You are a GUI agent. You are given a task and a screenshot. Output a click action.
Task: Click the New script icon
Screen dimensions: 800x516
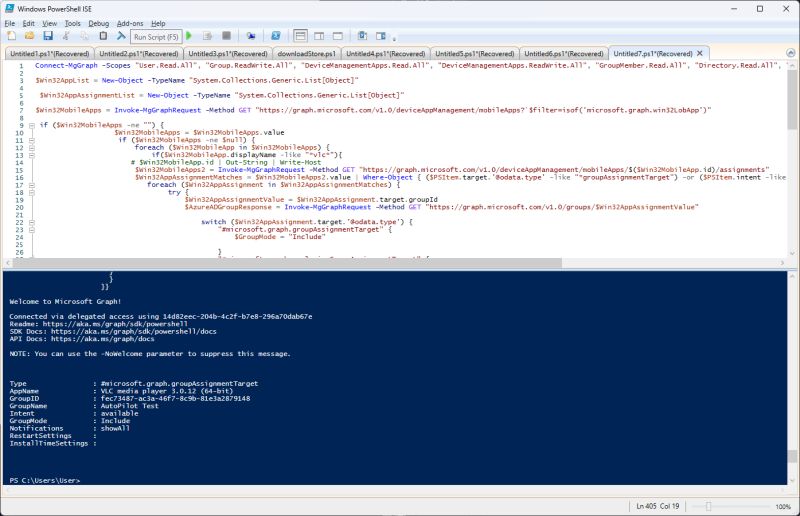pyautogui.click(x=12, y=36)
